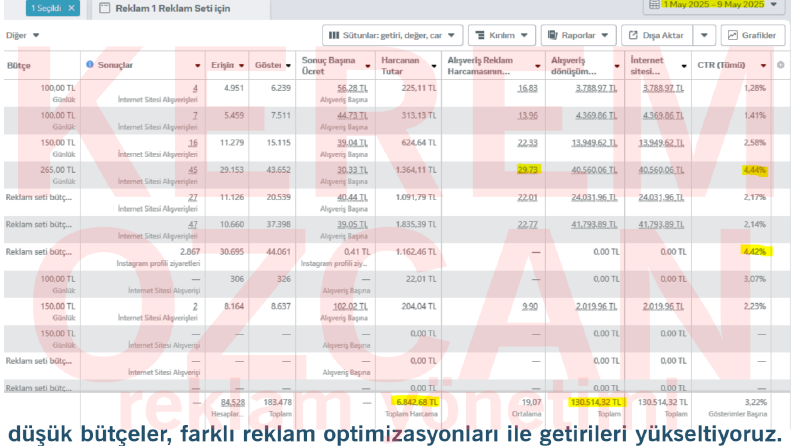Click total CTR 3,22%
Viewport: 793px width, 446px height.
coord(756,403)
